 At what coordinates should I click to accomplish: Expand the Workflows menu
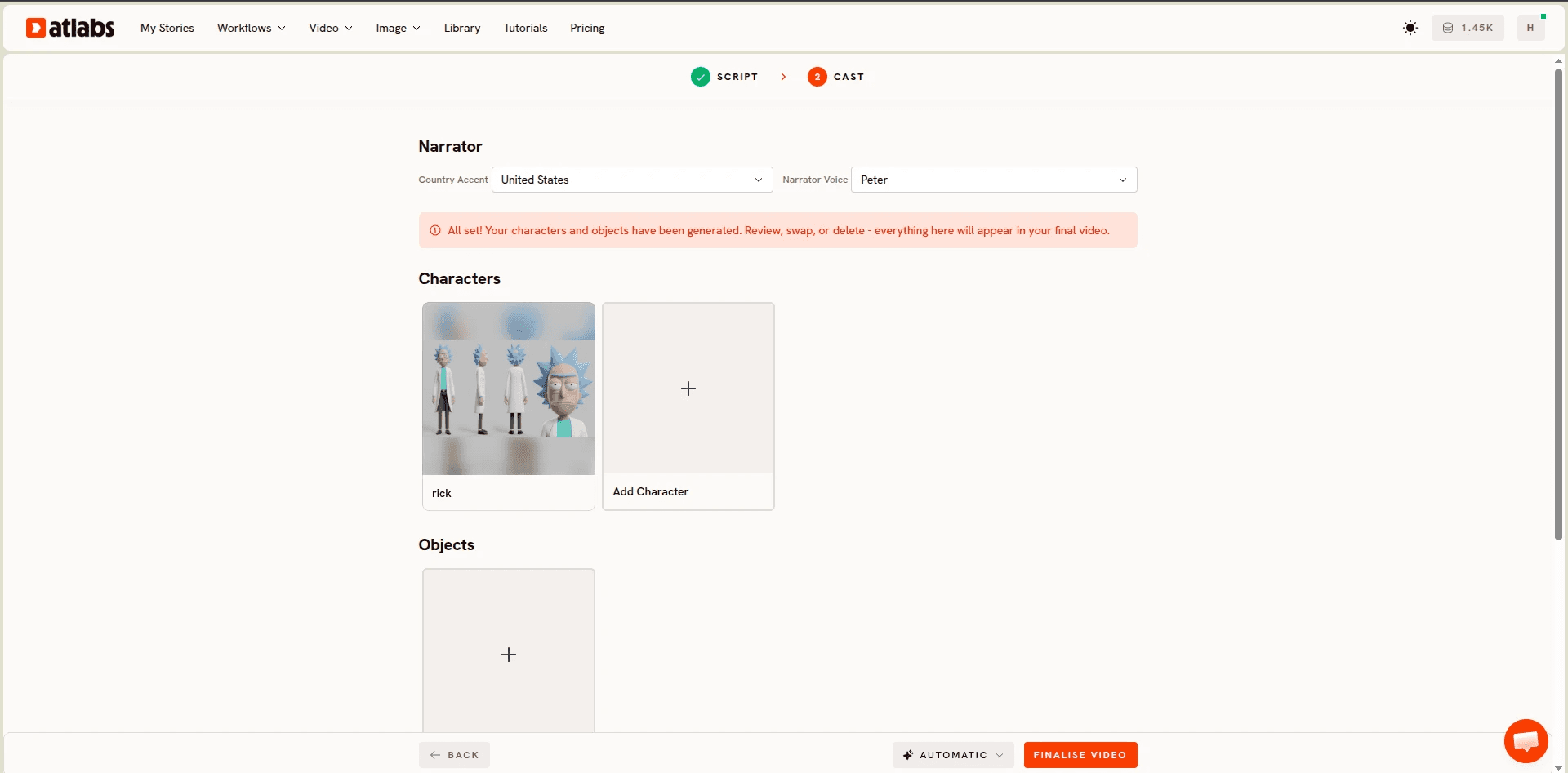click(252, 28)
